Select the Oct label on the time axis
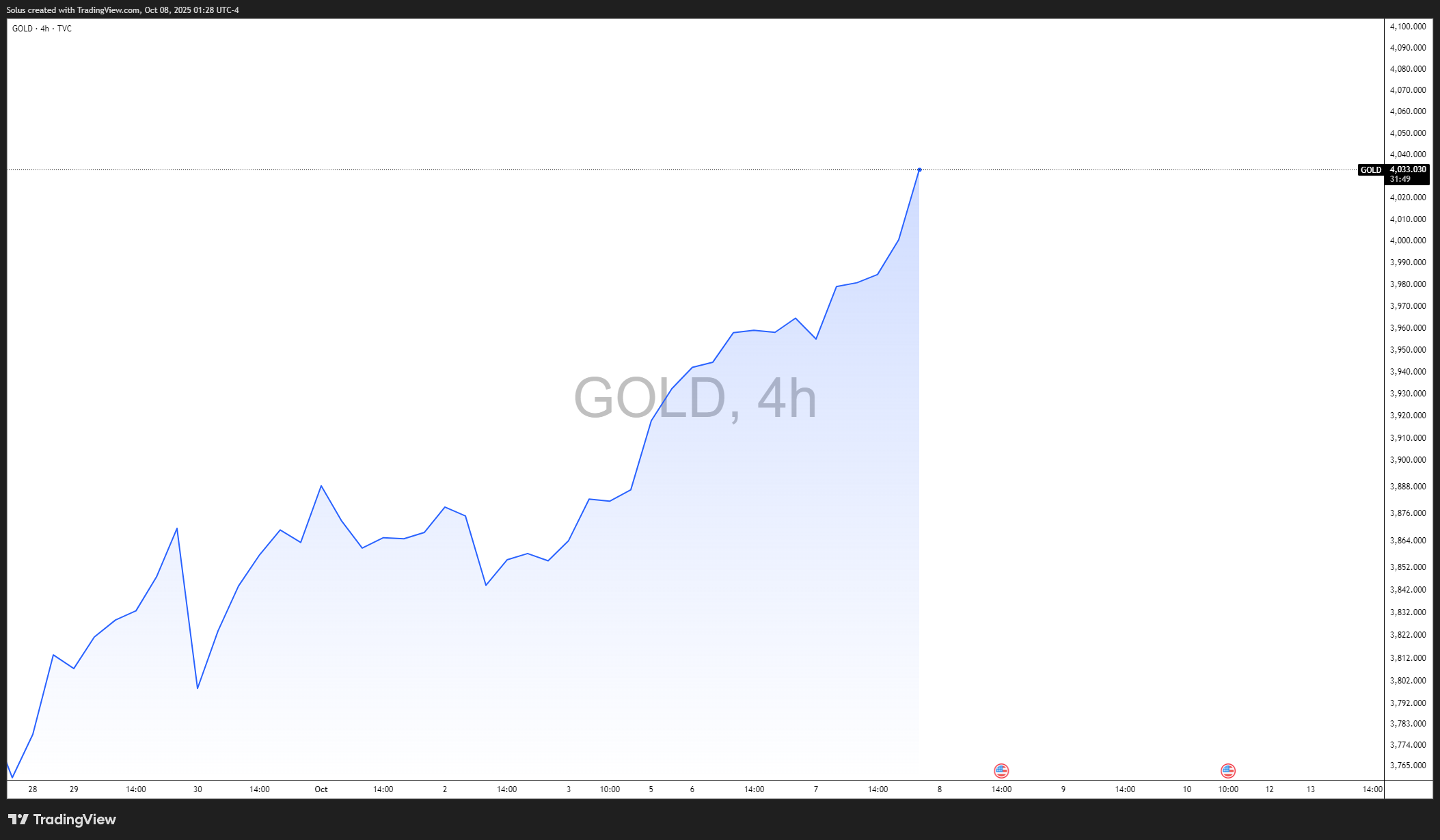Image resolution: width=1440 pixels, height=840 pixels. pos(321,789)
